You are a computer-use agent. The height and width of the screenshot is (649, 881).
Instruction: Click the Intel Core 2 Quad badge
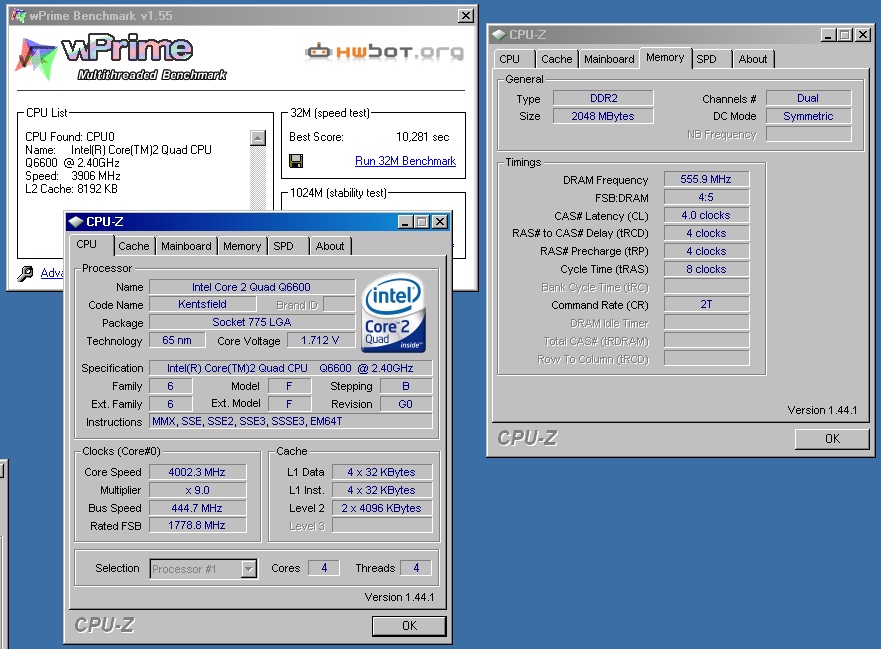393,314
